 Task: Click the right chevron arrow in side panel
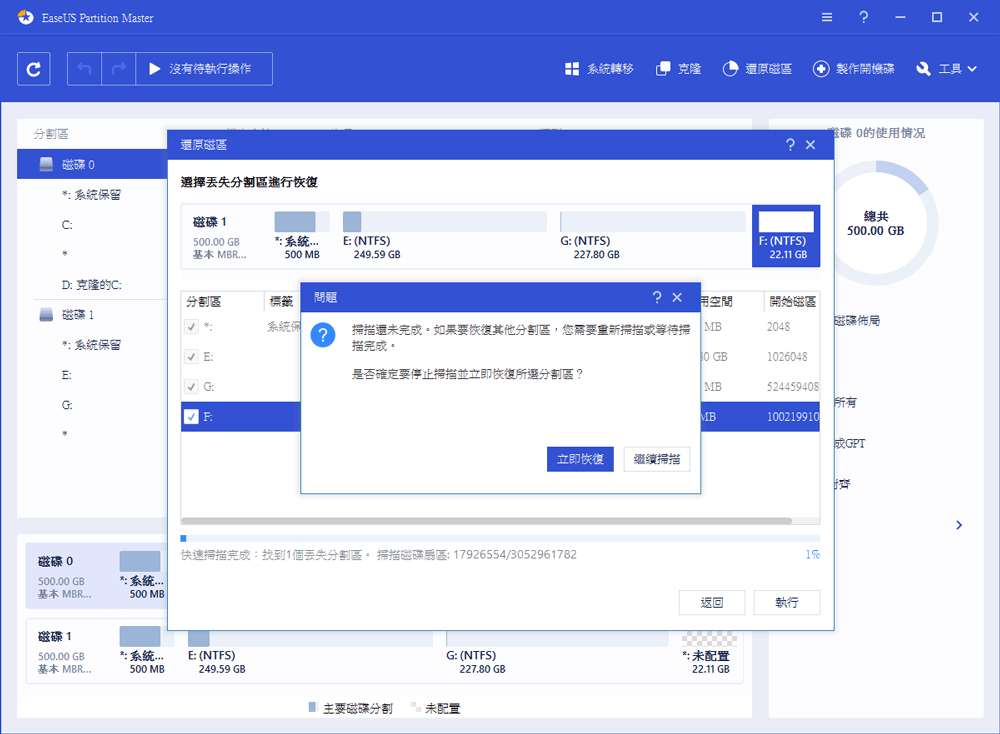click(x=959, y=525)
